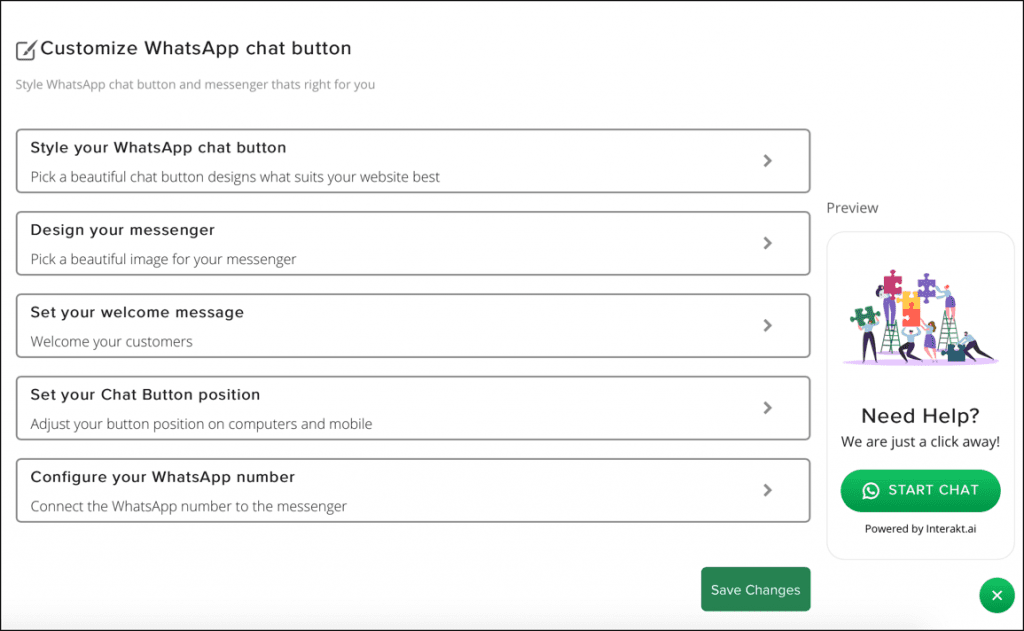
Task: Expand the Style your WhatsApp chat button section
Action: coord(400,160)
